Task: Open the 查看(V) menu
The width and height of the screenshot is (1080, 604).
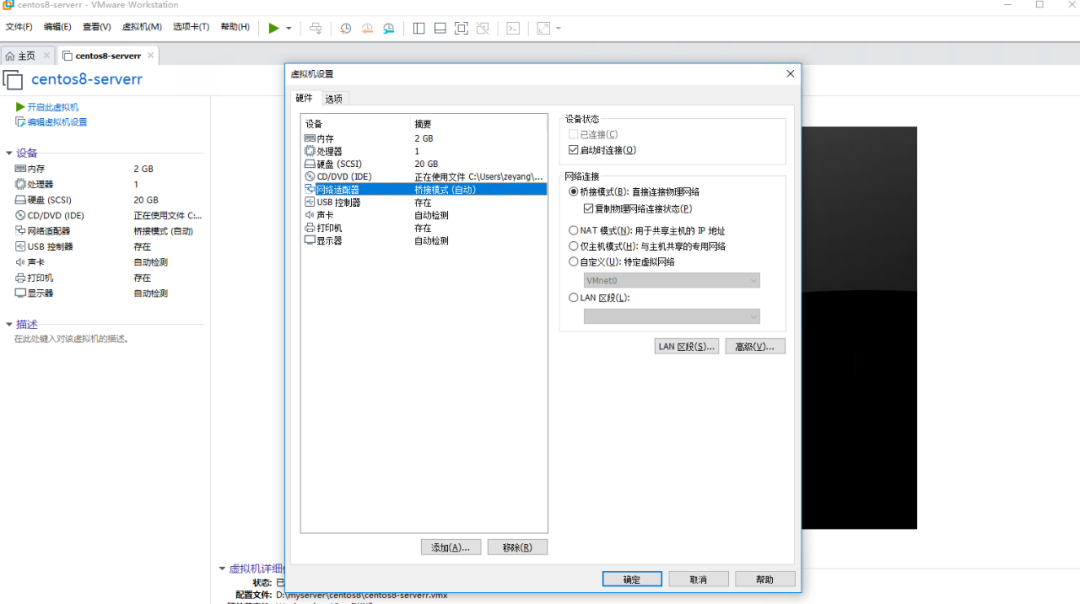Action: (96, 27)
